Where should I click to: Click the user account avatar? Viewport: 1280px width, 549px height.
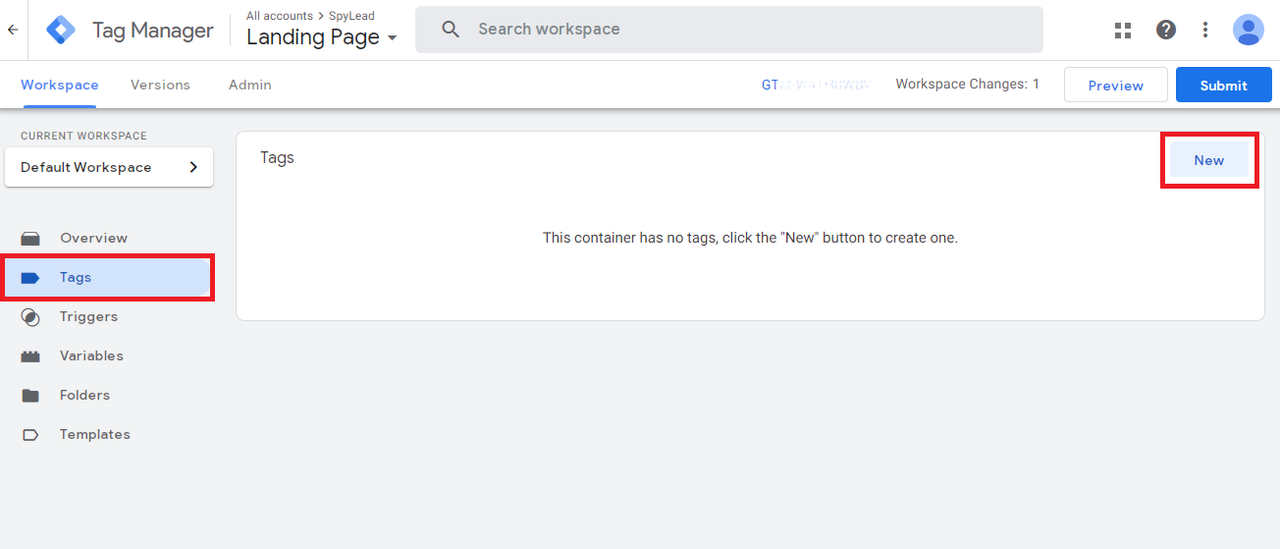point(1248,30)
